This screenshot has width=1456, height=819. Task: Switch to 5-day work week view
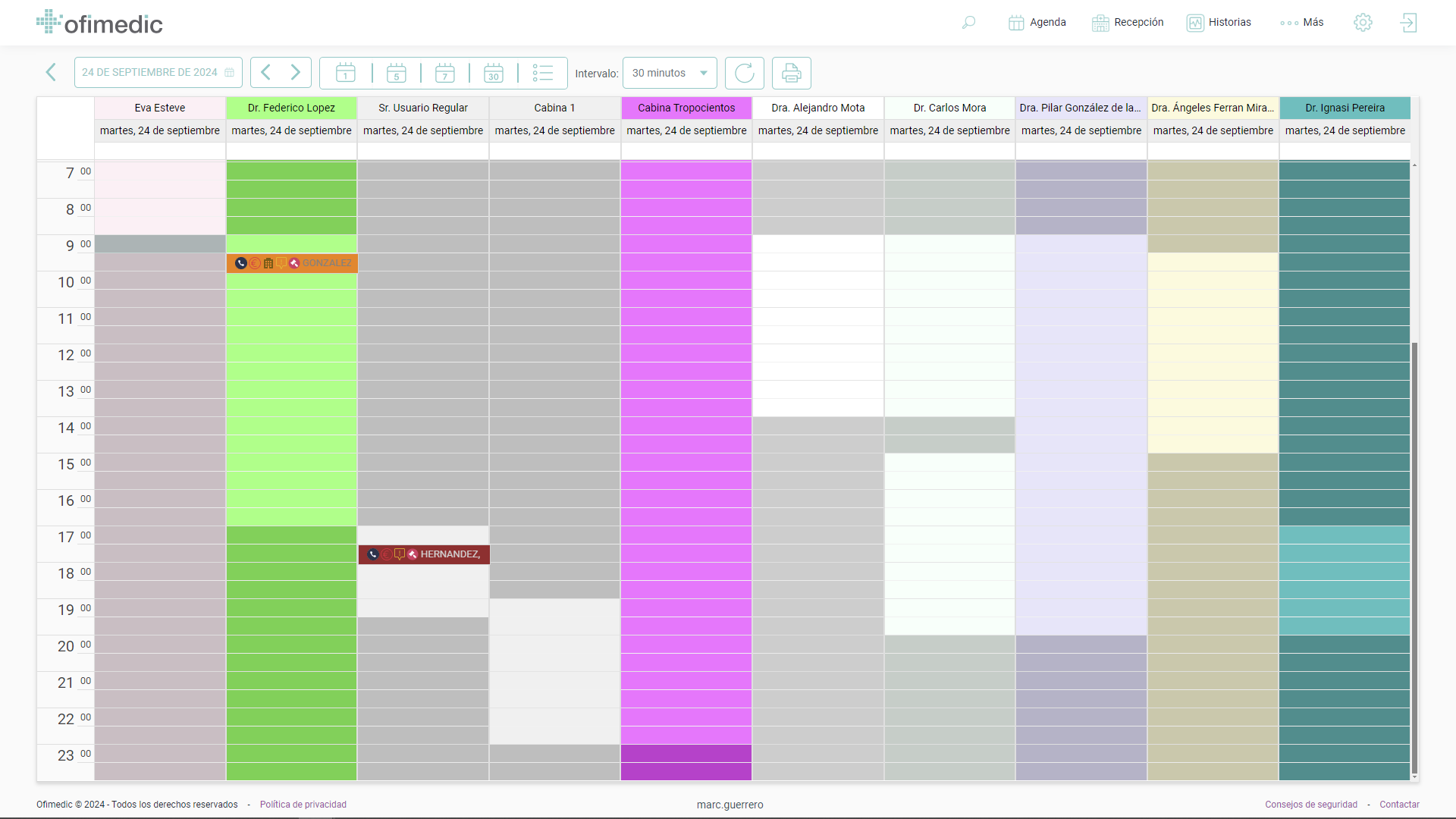click(x=396, y=73)
